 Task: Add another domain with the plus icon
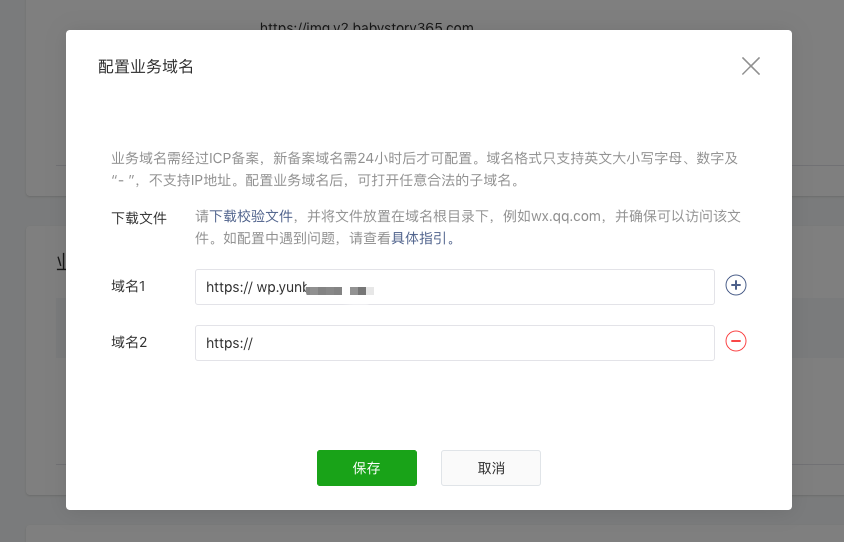[735, 285]
